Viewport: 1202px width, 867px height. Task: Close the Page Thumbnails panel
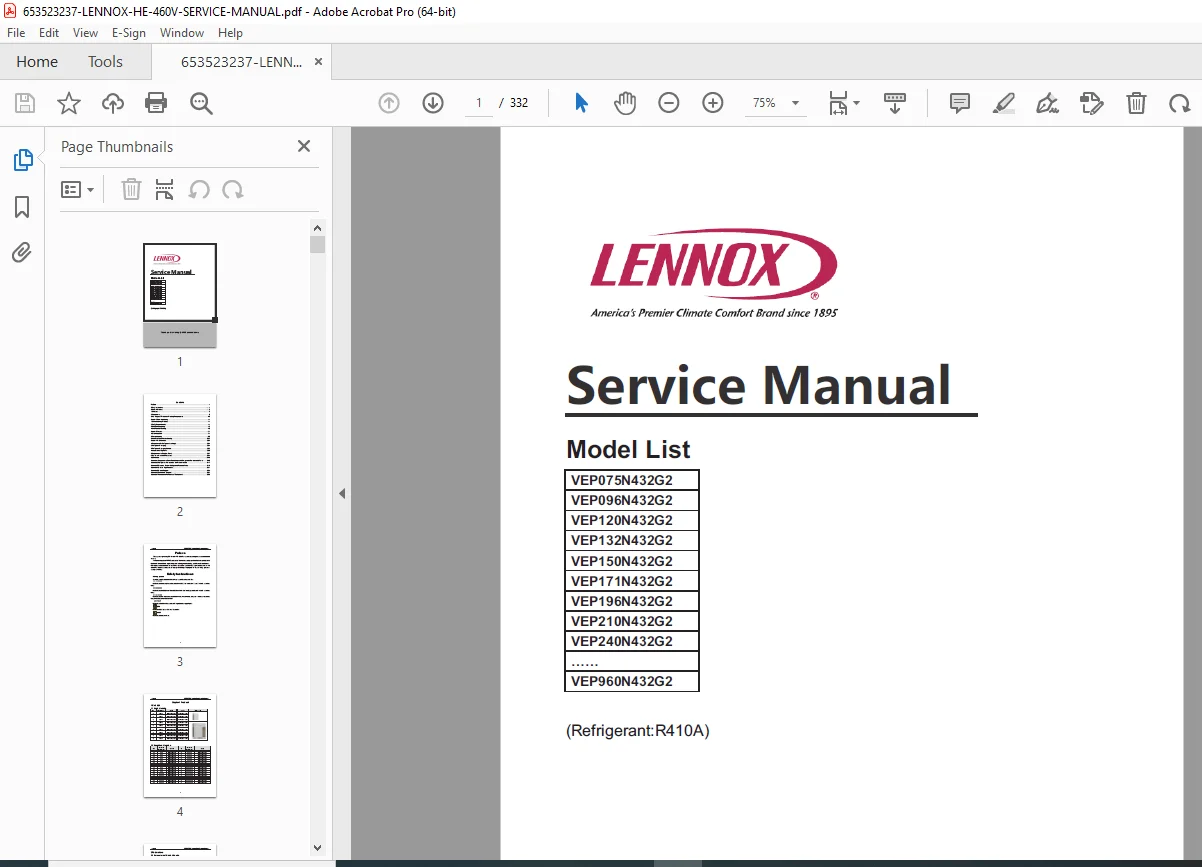click(304, 146)
